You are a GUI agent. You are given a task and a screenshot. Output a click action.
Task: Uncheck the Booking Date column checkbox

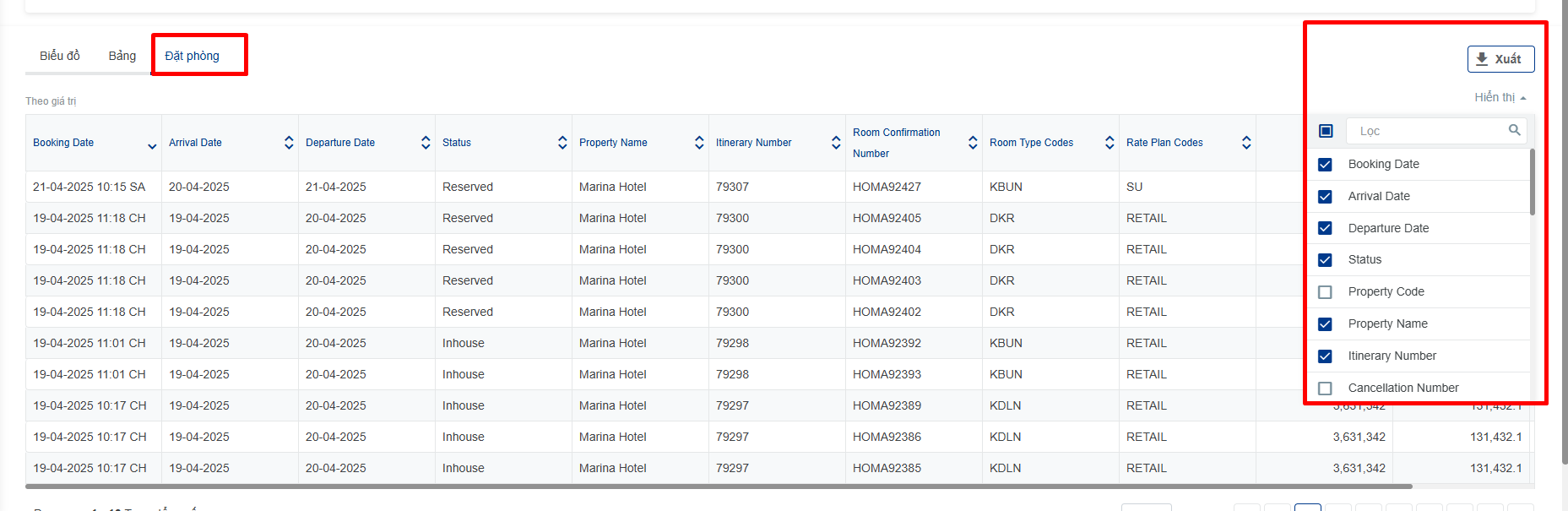tap(1325, 165)
